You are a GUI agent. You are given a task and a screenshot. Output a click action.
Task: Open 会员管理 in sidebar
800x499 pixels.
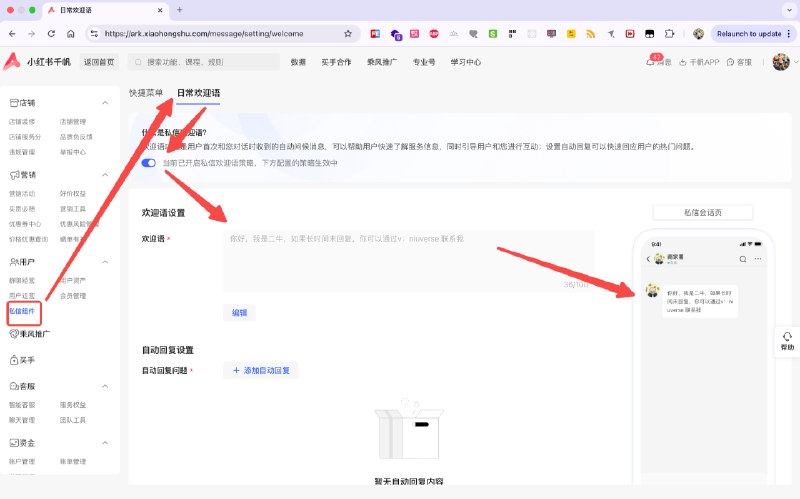(x=73, y=296)
